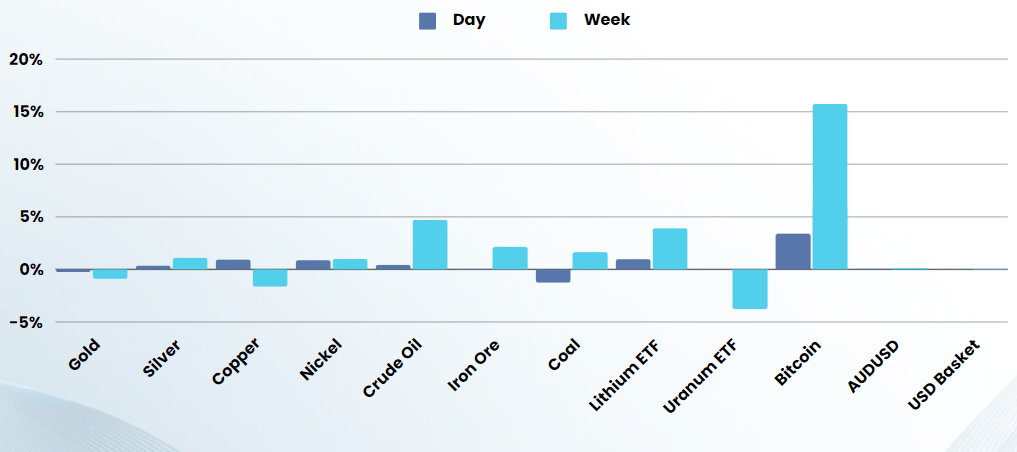Select the Bitcoin daily bar

[792, 251]
